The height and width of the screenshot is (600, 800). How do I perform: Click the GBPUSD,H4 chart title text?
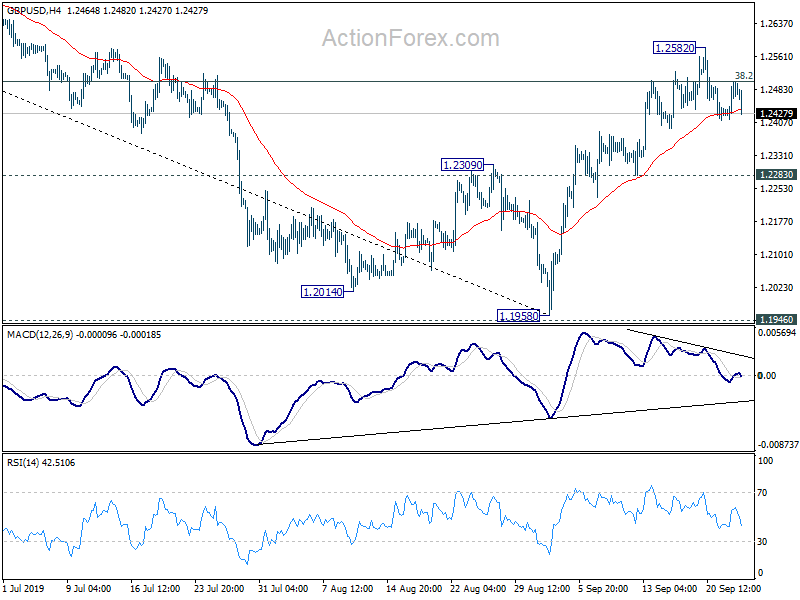click(34, 10)
